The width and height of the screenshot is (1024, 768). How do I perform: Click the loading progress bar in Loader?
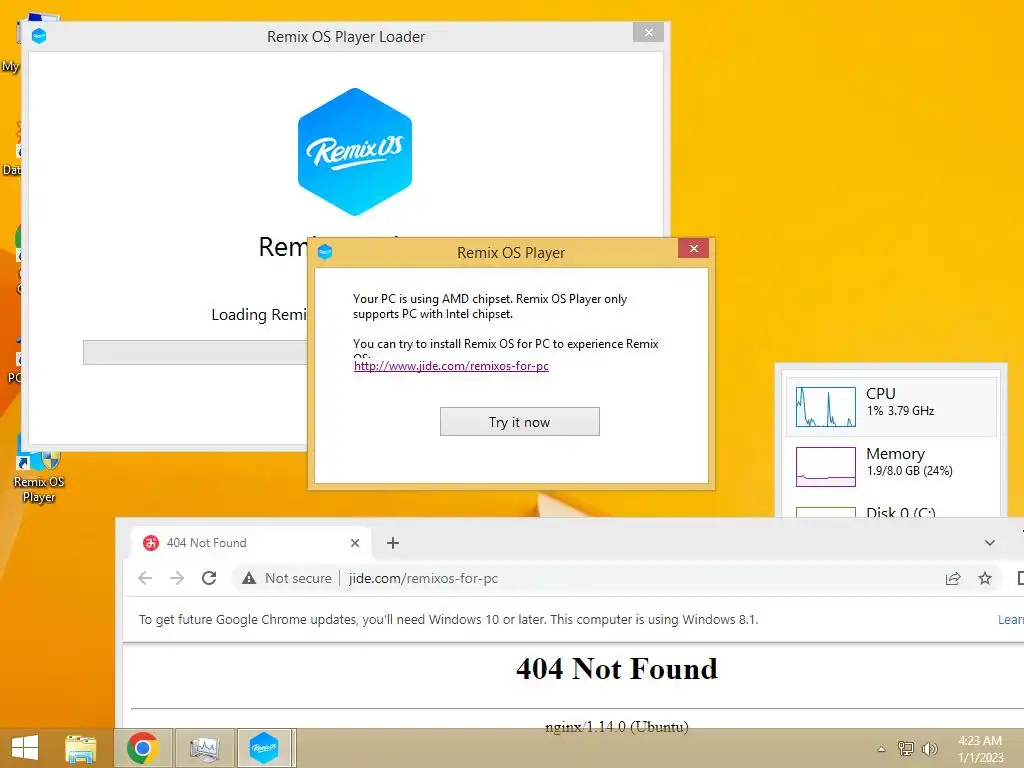tap(195, 352)
